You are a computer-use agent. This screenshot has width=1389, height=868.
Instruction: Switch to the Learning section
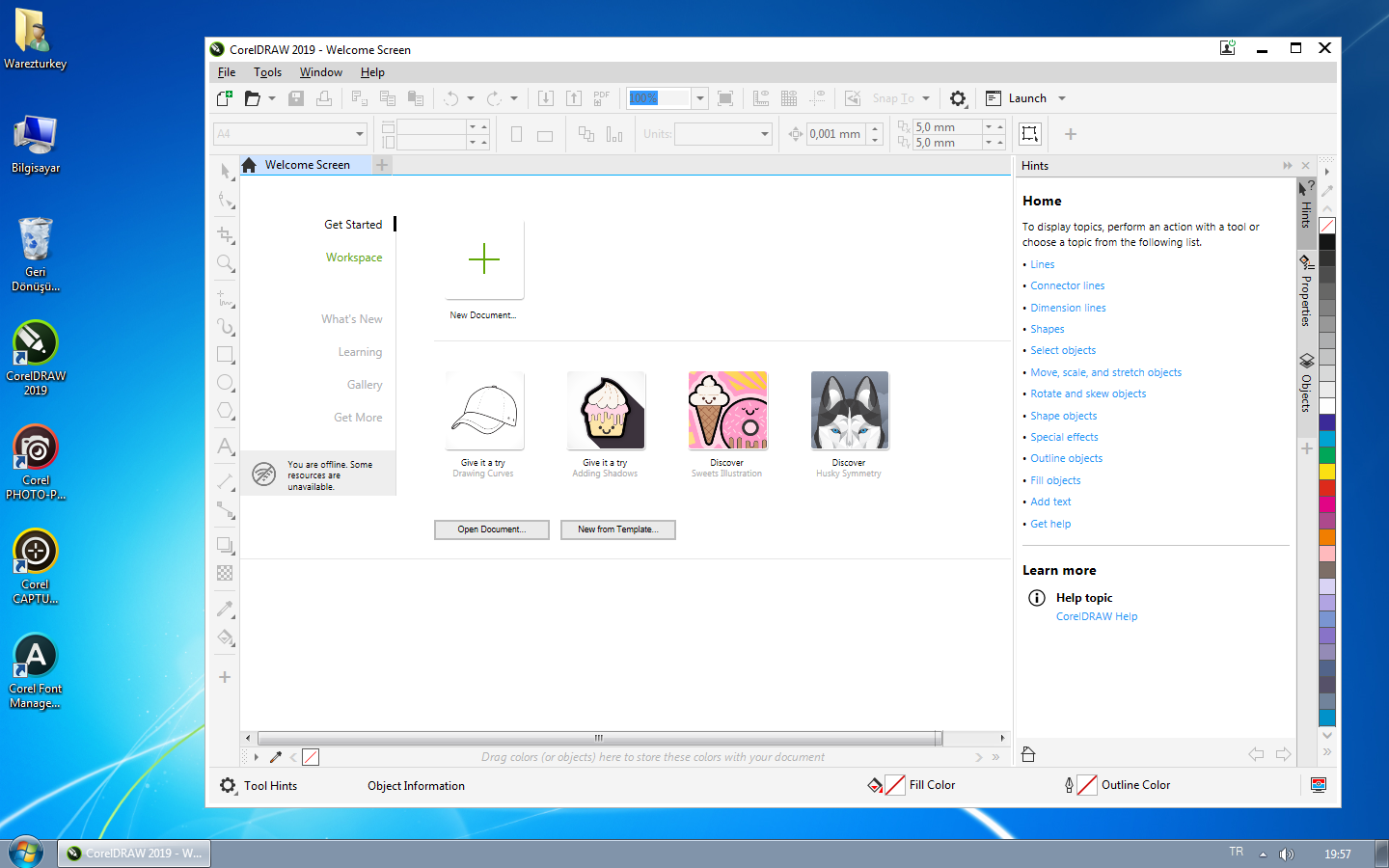tap(360, 352)
